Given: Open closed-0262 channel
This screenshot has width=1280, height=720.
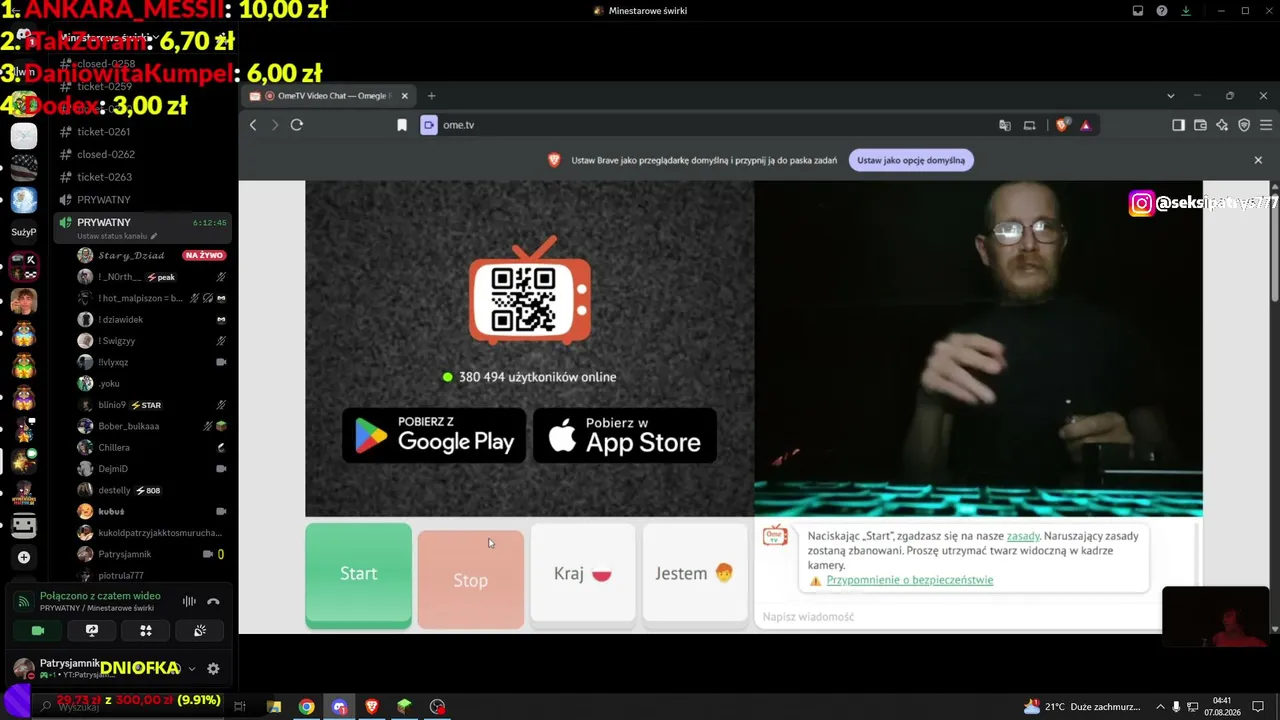Looking at the screenshot, I should click(106, 154).
